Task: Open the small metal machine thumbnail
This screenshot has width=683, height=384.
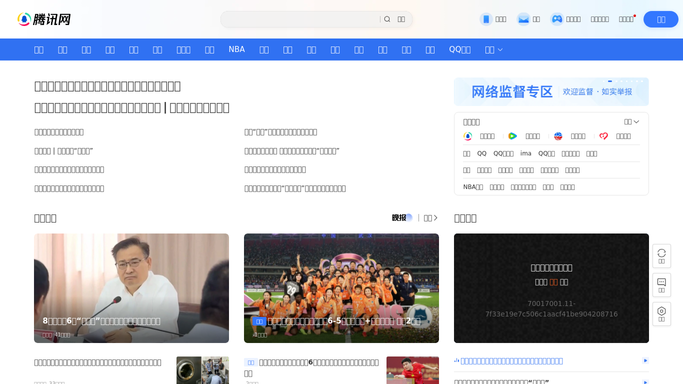Action: (203, 370)
